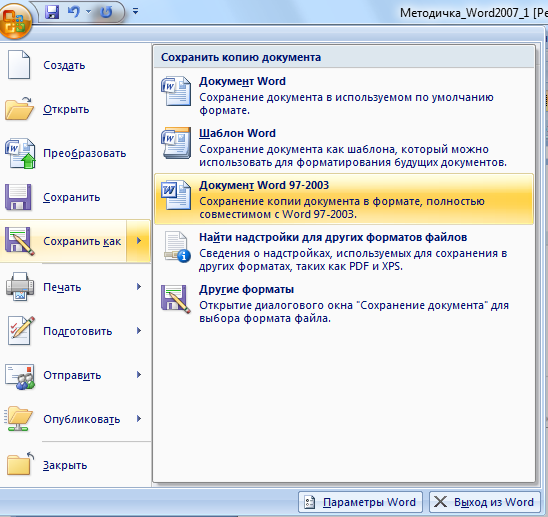The height and width of the screenshot is (517, 548).
Task: Select the Документ Word heading
Action: coord(242,81)
